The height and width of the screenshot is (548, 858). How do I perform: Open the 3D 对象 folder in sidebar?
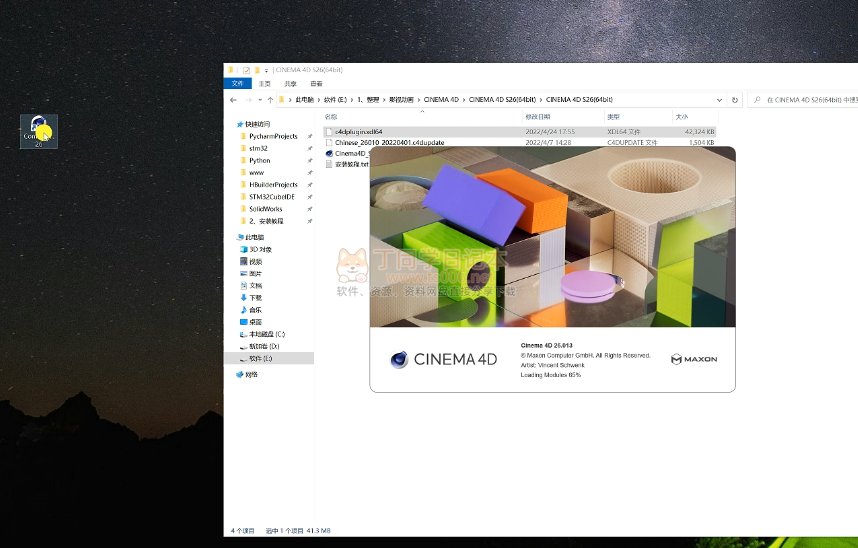coord(243,249)
